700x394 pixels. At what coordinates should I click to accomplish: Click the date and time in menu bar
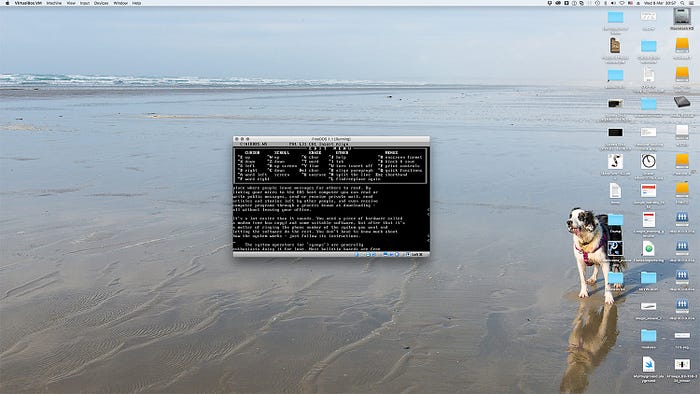click(x=660, y=3)
